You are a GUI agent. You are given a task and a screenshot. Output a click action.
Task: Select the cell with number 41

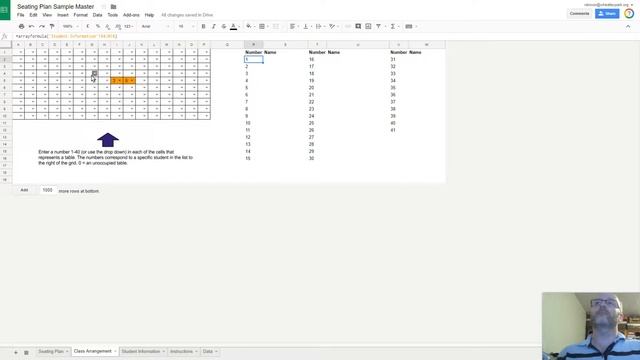pos(398,130)
